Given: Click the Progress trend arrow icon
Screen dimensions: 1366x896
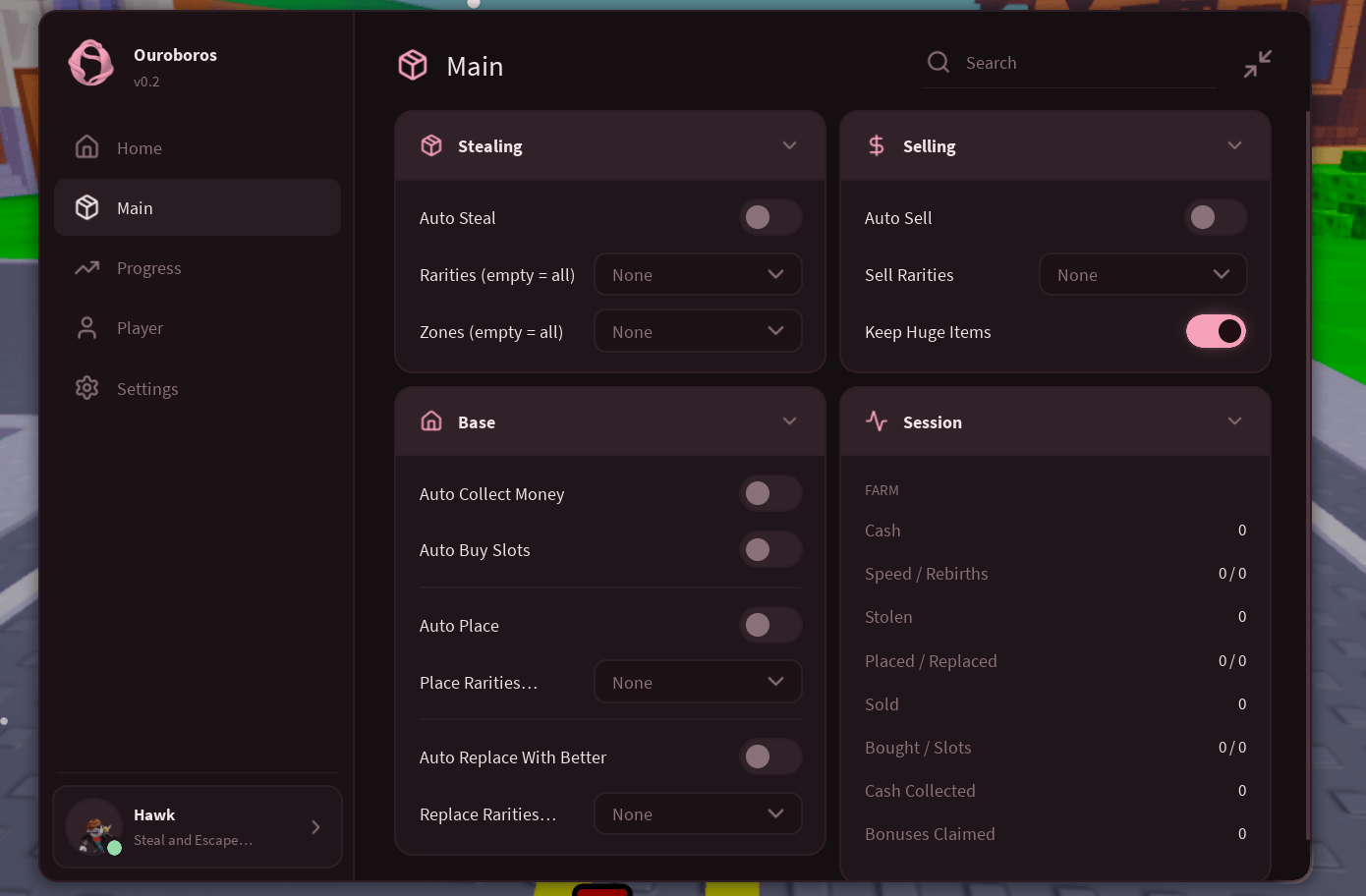Looking at the screenshot, I should click(x=87, y=267).
